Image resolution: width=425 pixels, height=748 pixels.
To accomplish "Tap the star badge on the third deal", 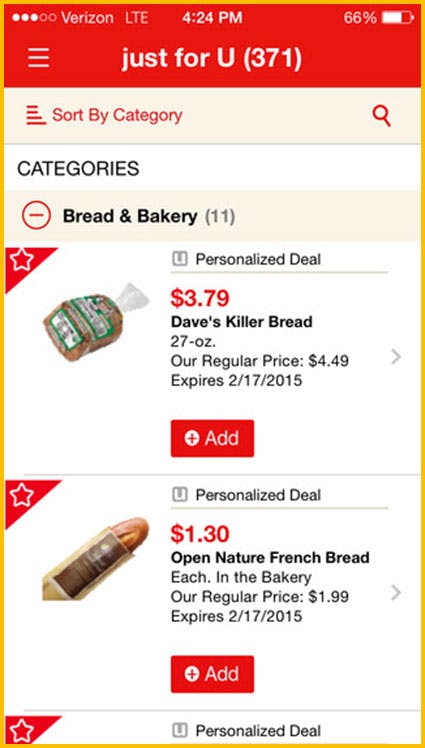I will [22, 731].
